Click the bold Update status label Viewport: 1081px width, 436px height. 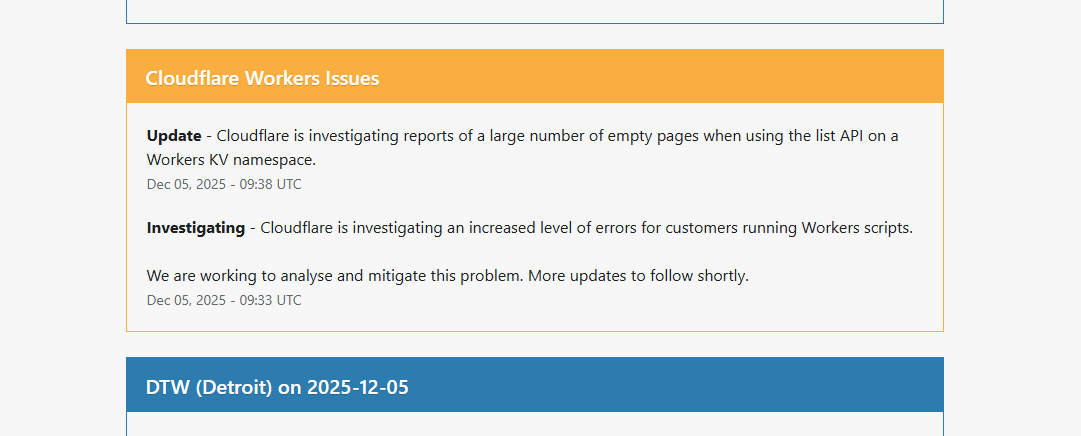click(174, 136)
